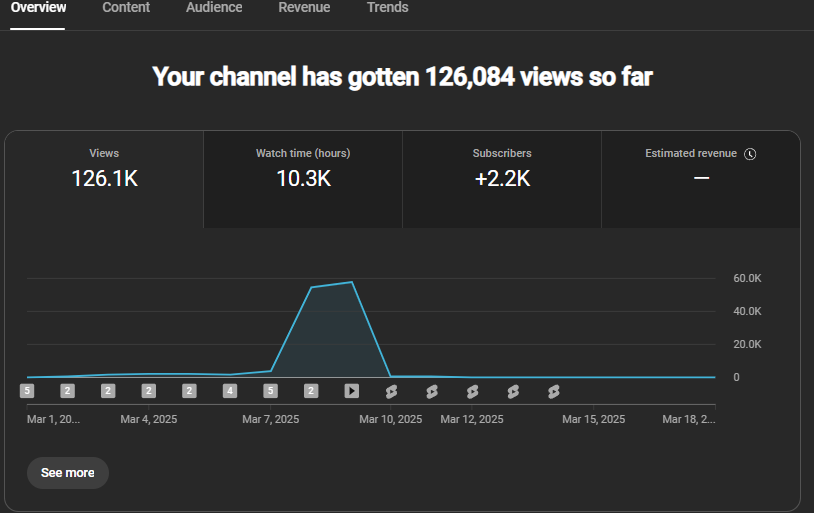Open the video upload marker on Mar 9
814x513 pixels.
(x=351, y=391)
